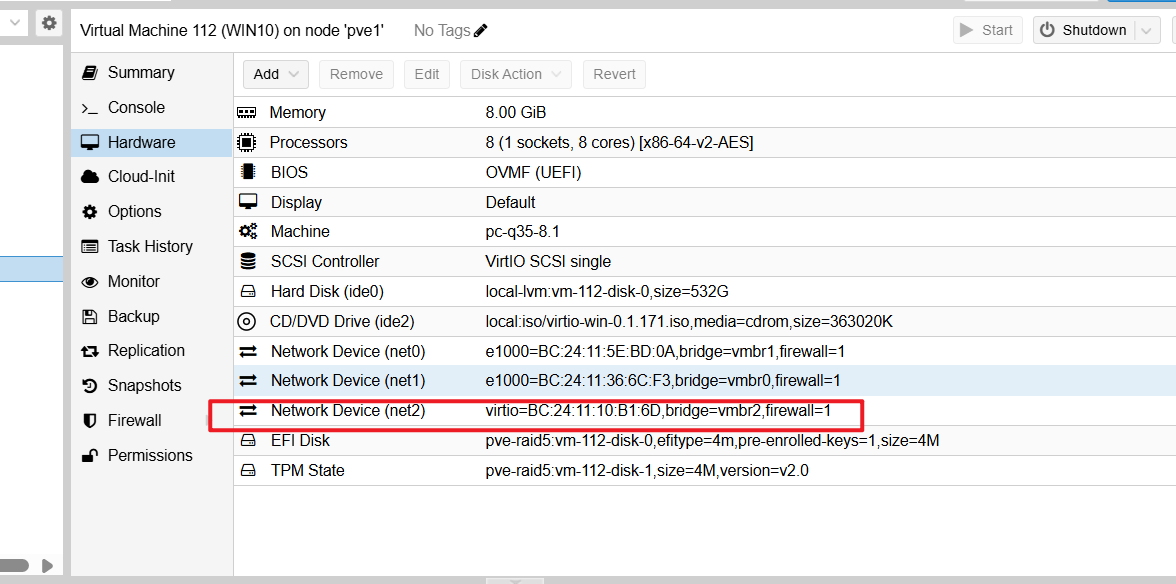Expand the Disk Action dropdown menu
Viewport: 1176px width, 584px height.
[x=515, y=74]
